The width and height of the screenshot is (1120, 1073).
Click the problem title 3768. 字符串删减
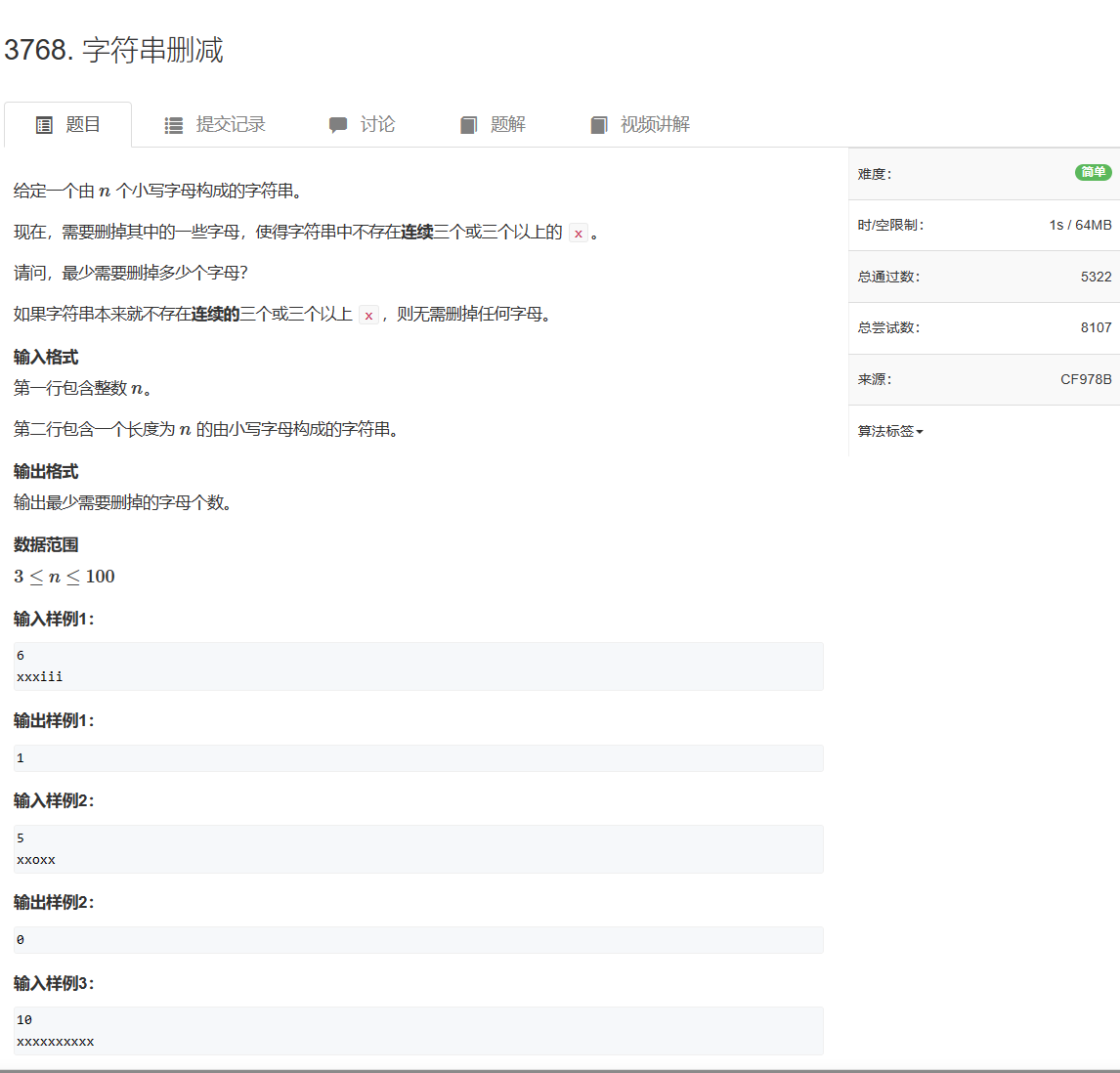click(113, 50)
